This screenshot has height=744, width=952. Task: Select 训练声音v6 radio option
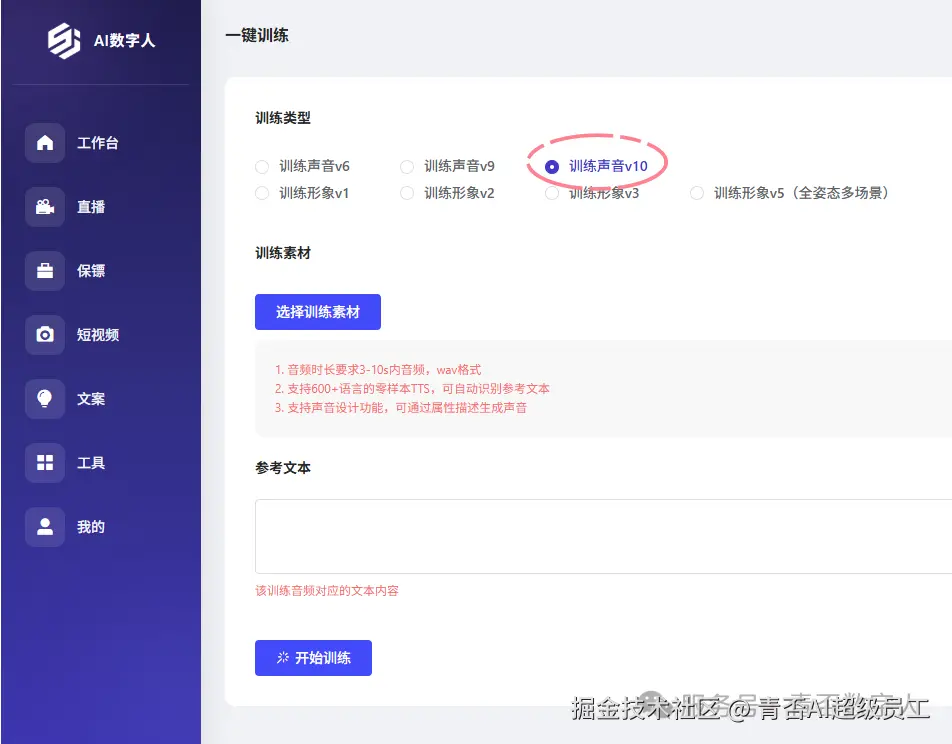pyautogui.click(x=262, y=166)
